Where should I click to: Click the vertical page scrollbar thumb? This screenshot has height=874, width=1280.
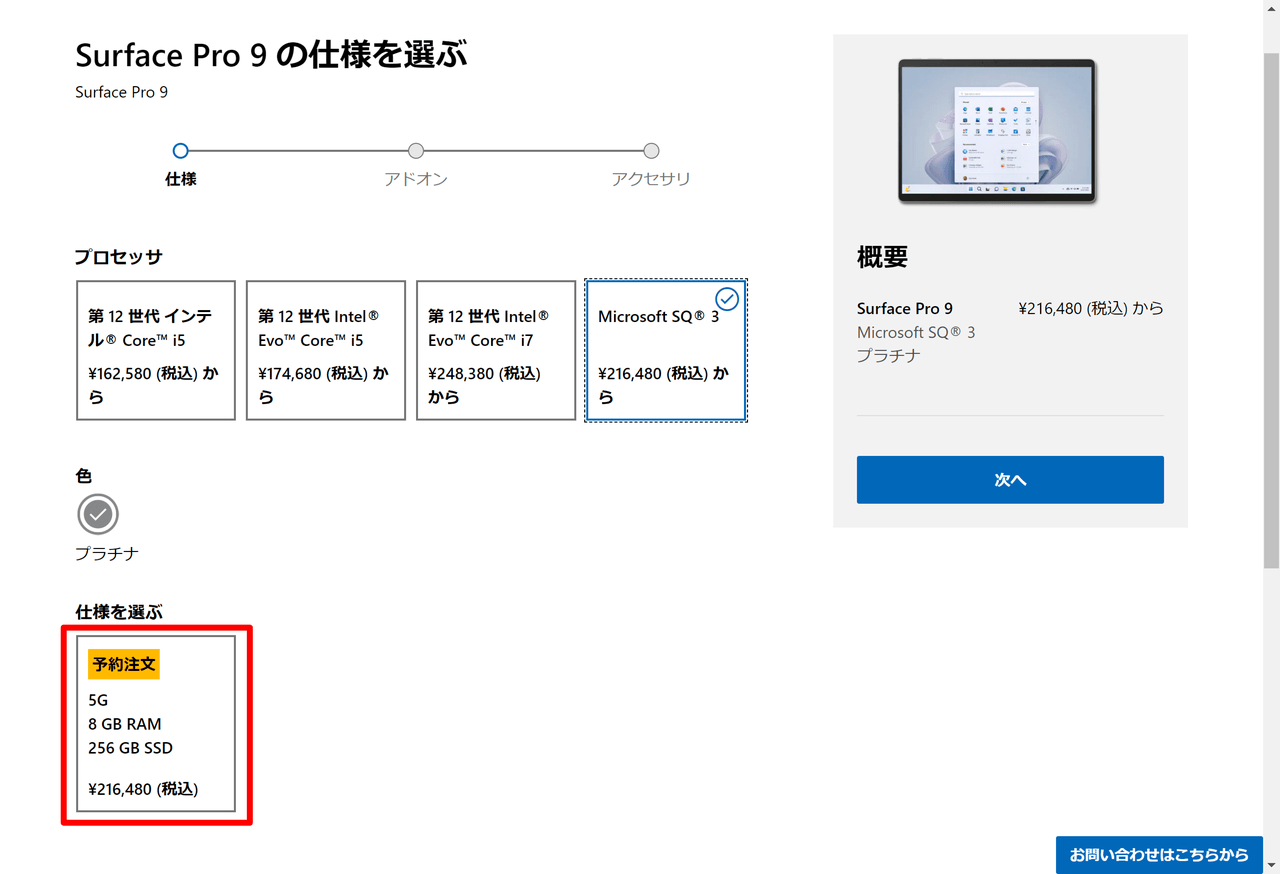tap(1271, 300)
